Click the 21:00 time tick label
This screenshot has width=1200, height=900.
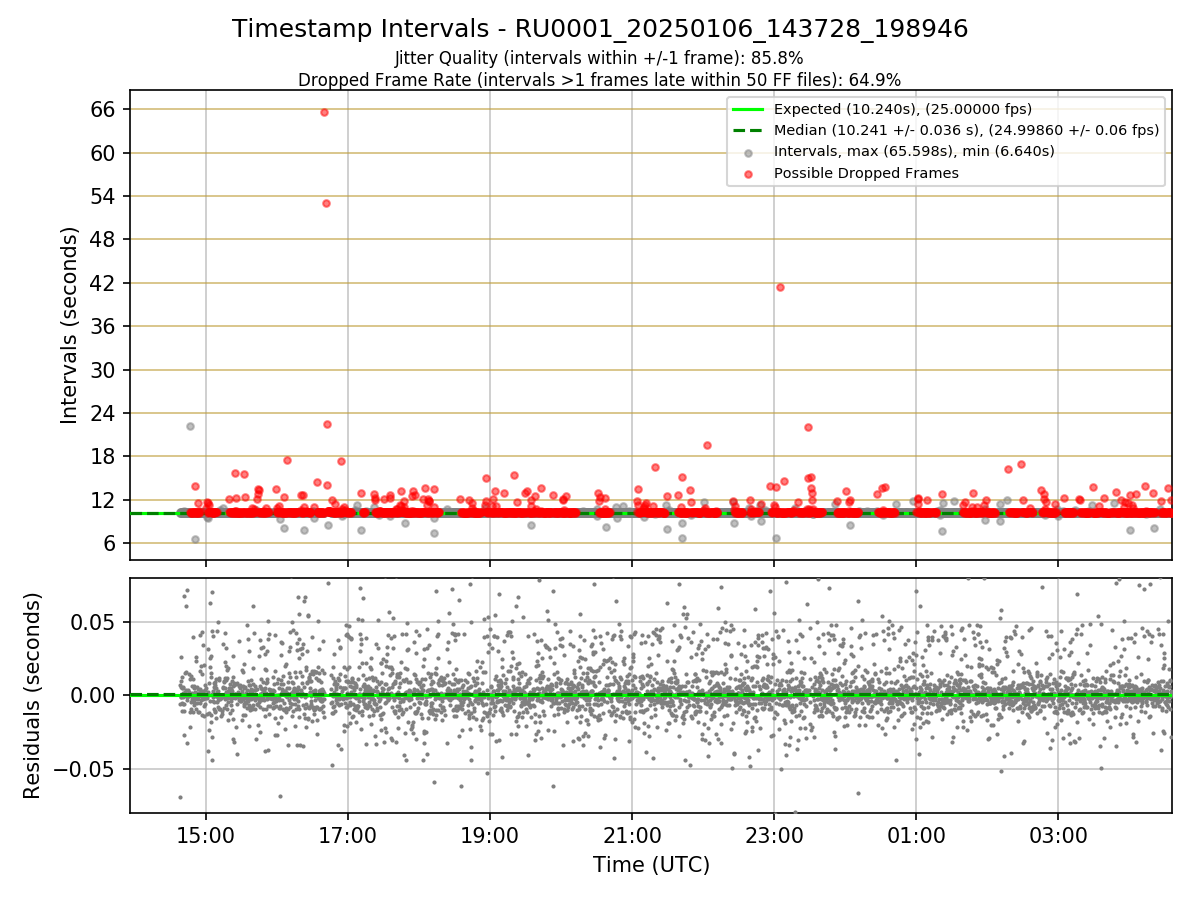(x=632, y=835)
